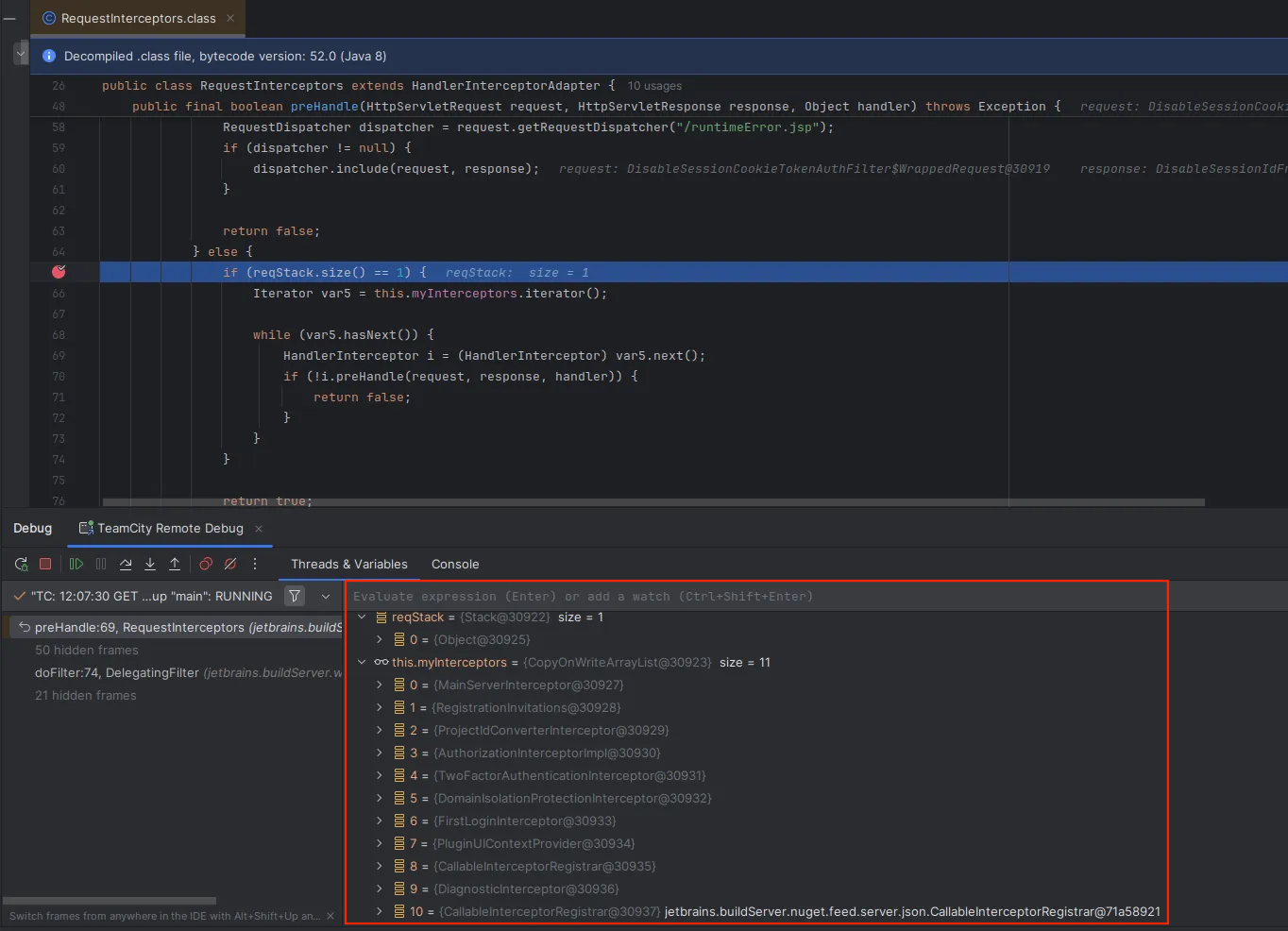View all breakpoints
Image resolution: width=1288 pixels, height=931 pixels.
point(206,564)
